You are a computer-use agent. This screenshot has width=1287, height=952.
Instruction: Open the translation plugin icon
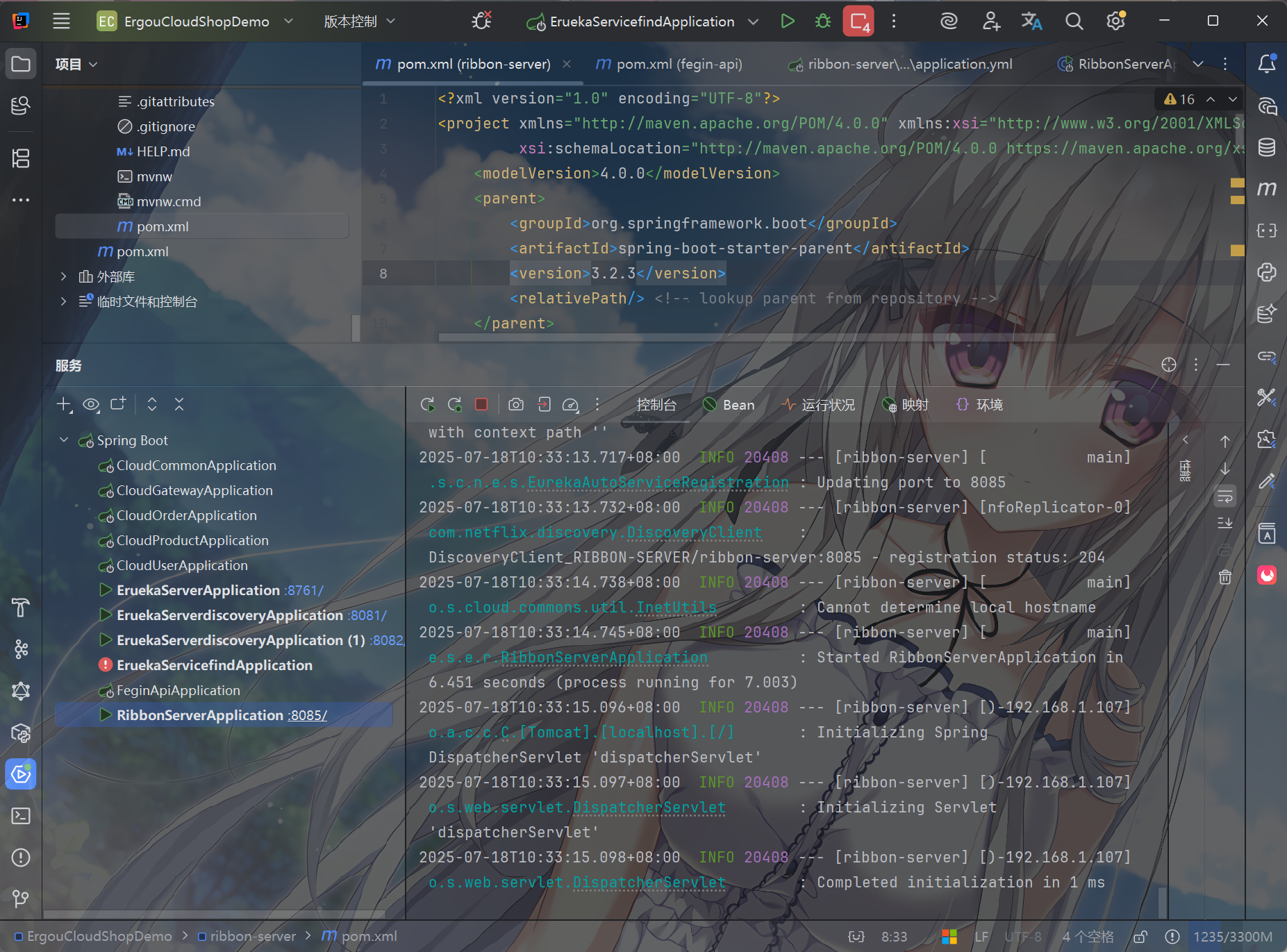(1031, 22)
